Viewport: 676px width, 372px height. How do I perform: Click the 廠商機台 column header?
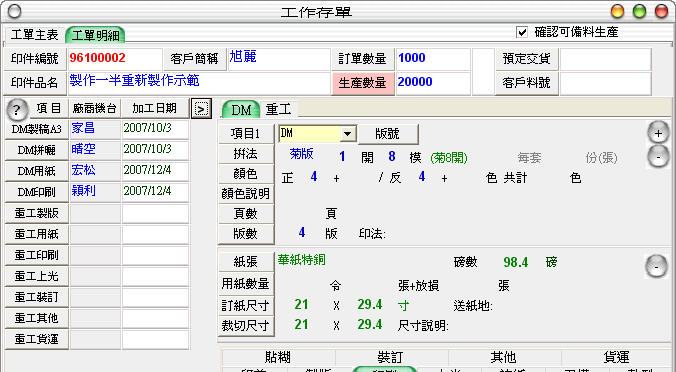coord(94,109)
